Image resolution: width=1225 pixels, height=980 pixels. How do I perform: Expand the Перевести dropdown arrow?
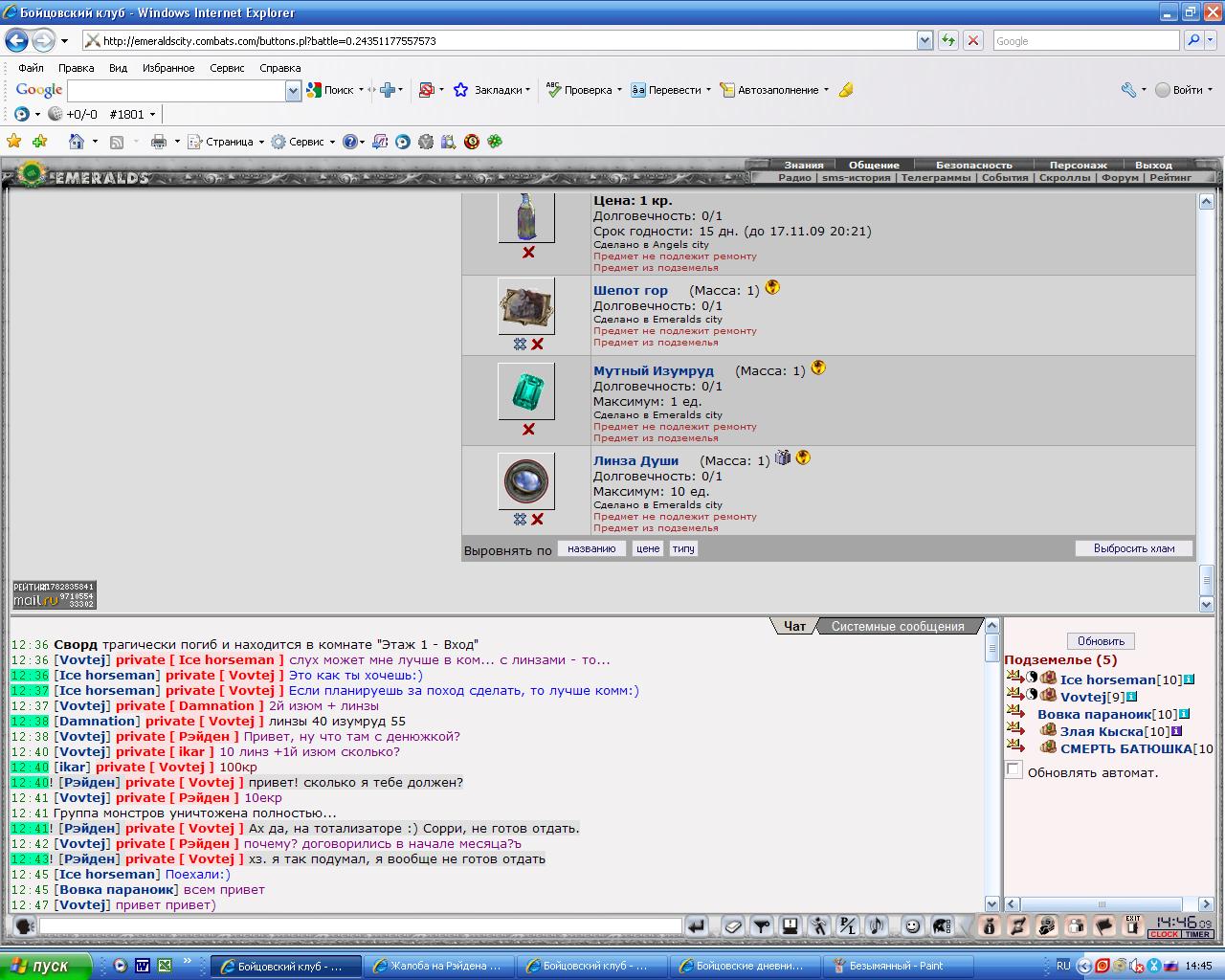708,90
